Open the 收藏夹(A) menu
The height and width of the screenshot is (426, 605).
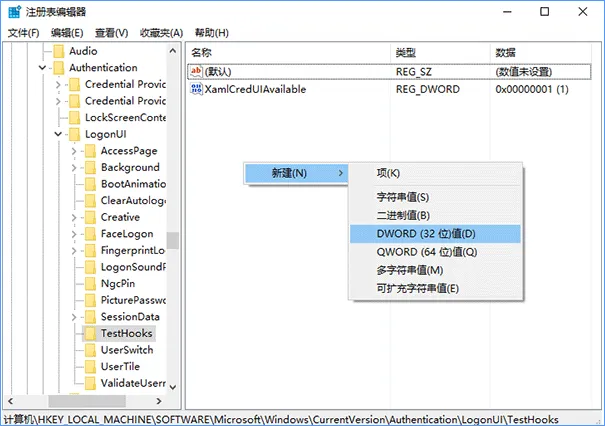161,33
